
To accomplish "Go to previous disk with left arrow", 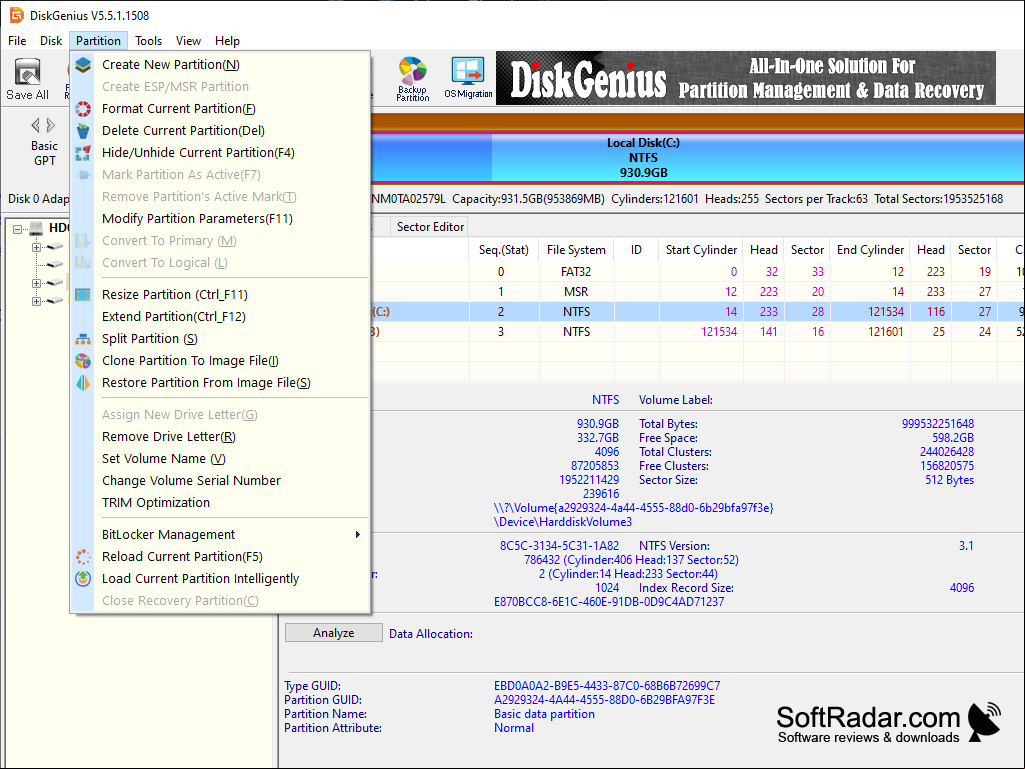I will 35,125.
